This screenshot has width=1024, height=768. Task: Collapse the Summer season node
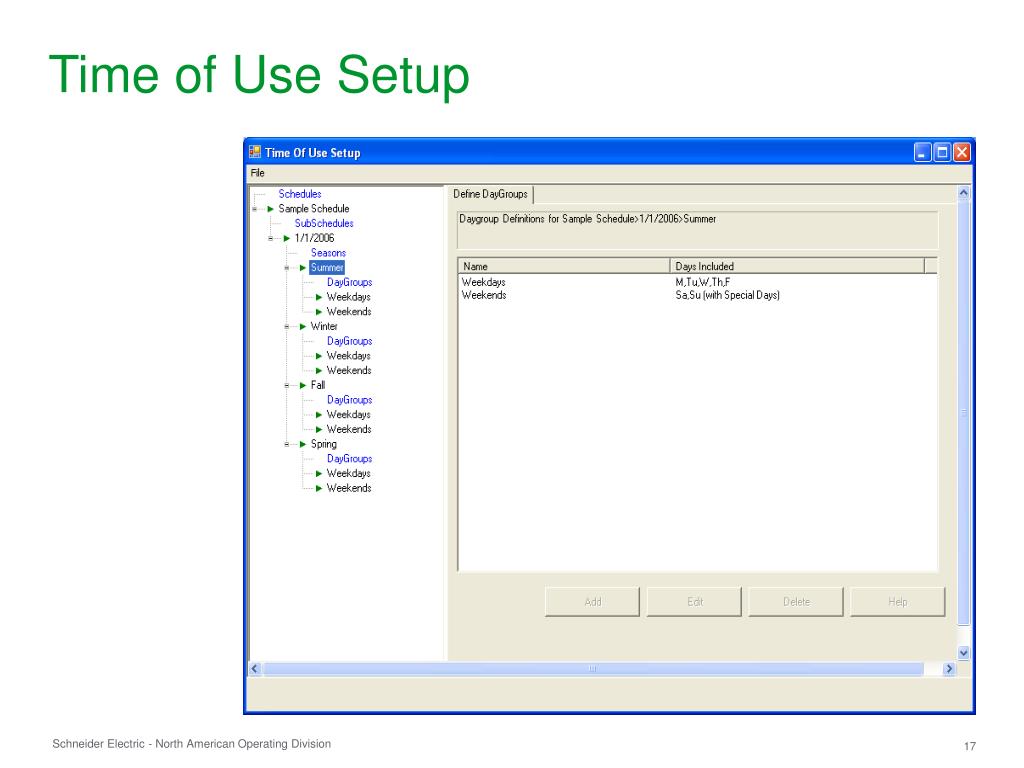point(287,268)
